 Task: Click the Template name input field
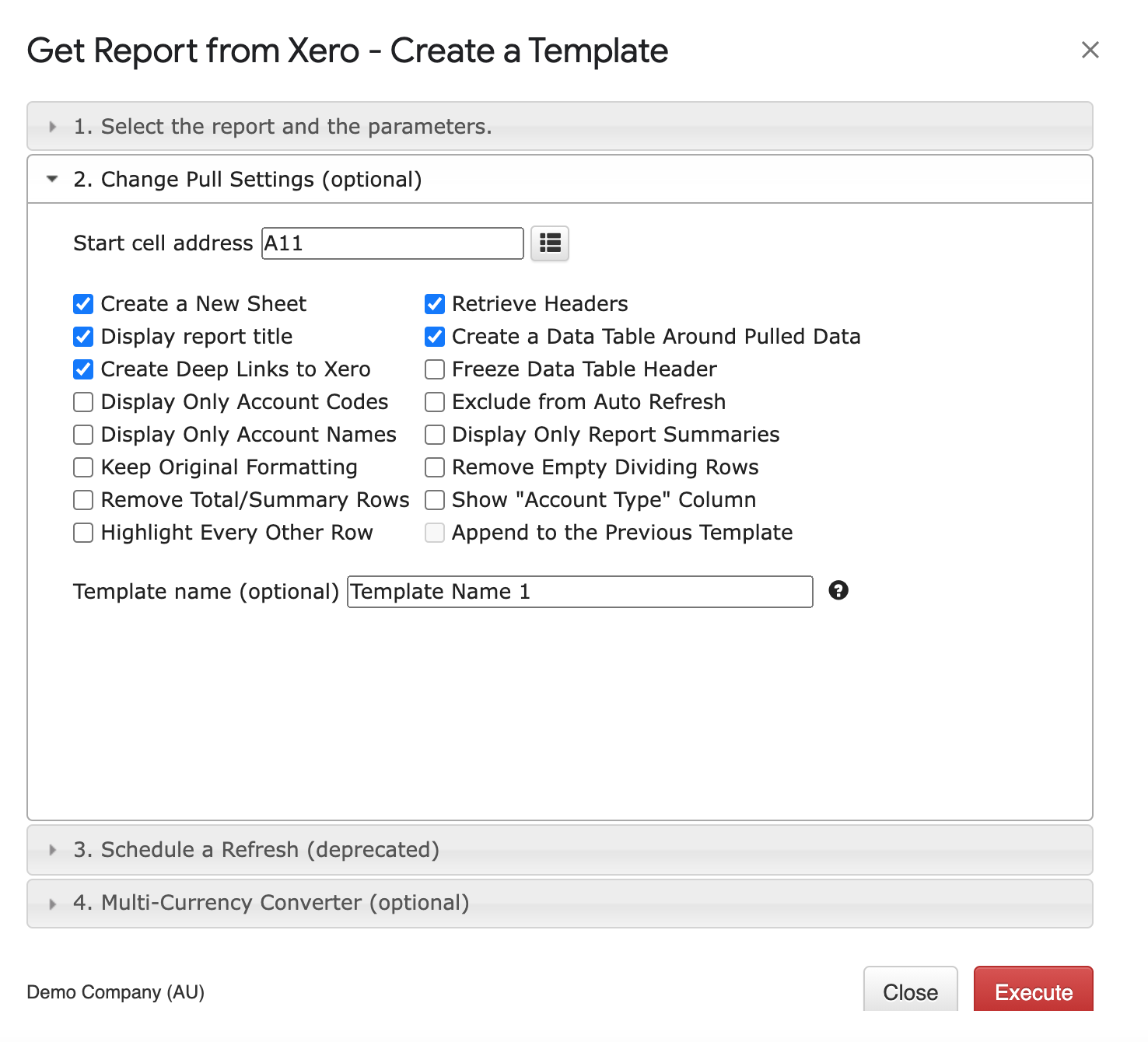580,592
